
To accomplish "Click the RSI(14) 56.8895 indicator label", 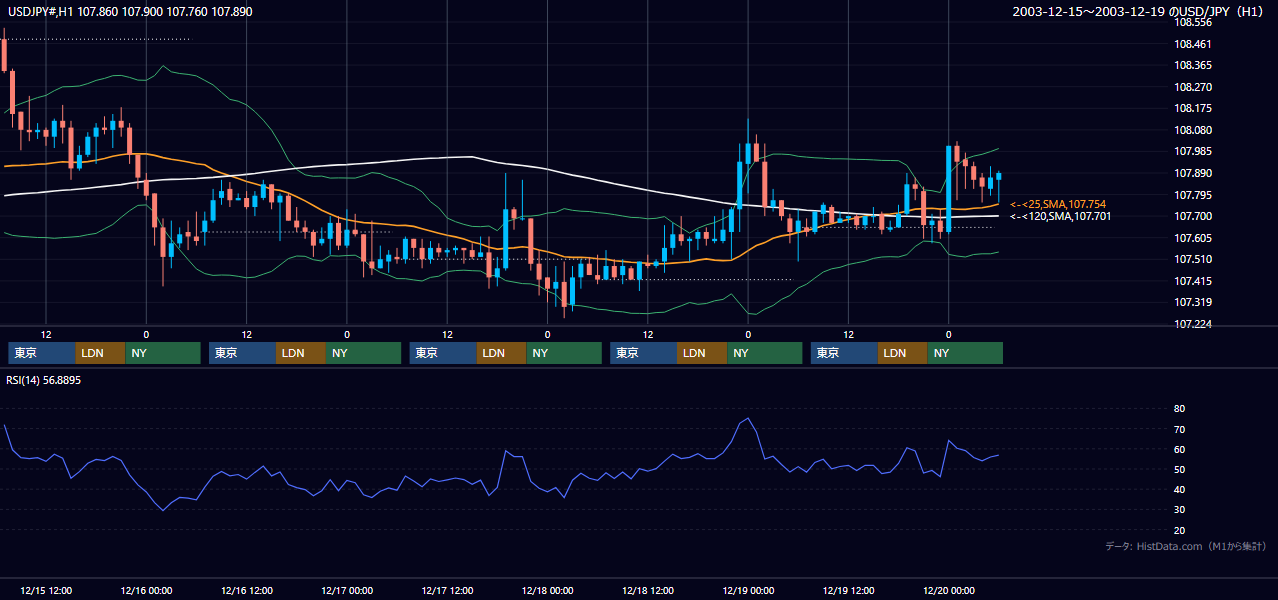I will point(43,380).
